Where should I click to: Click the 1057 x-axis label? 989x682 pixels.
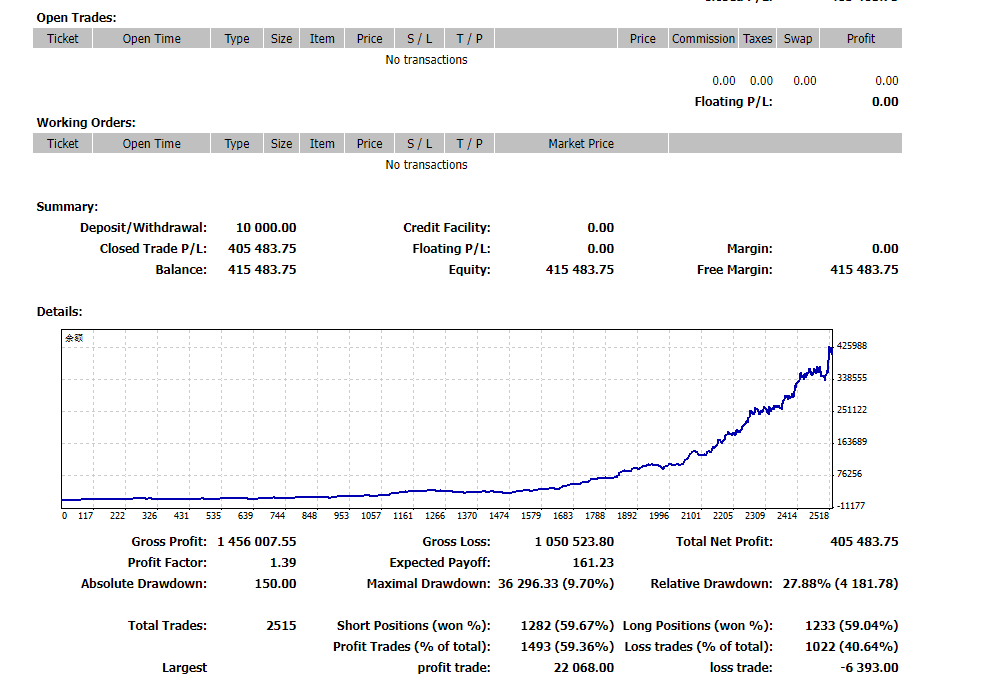pos(371,515)
